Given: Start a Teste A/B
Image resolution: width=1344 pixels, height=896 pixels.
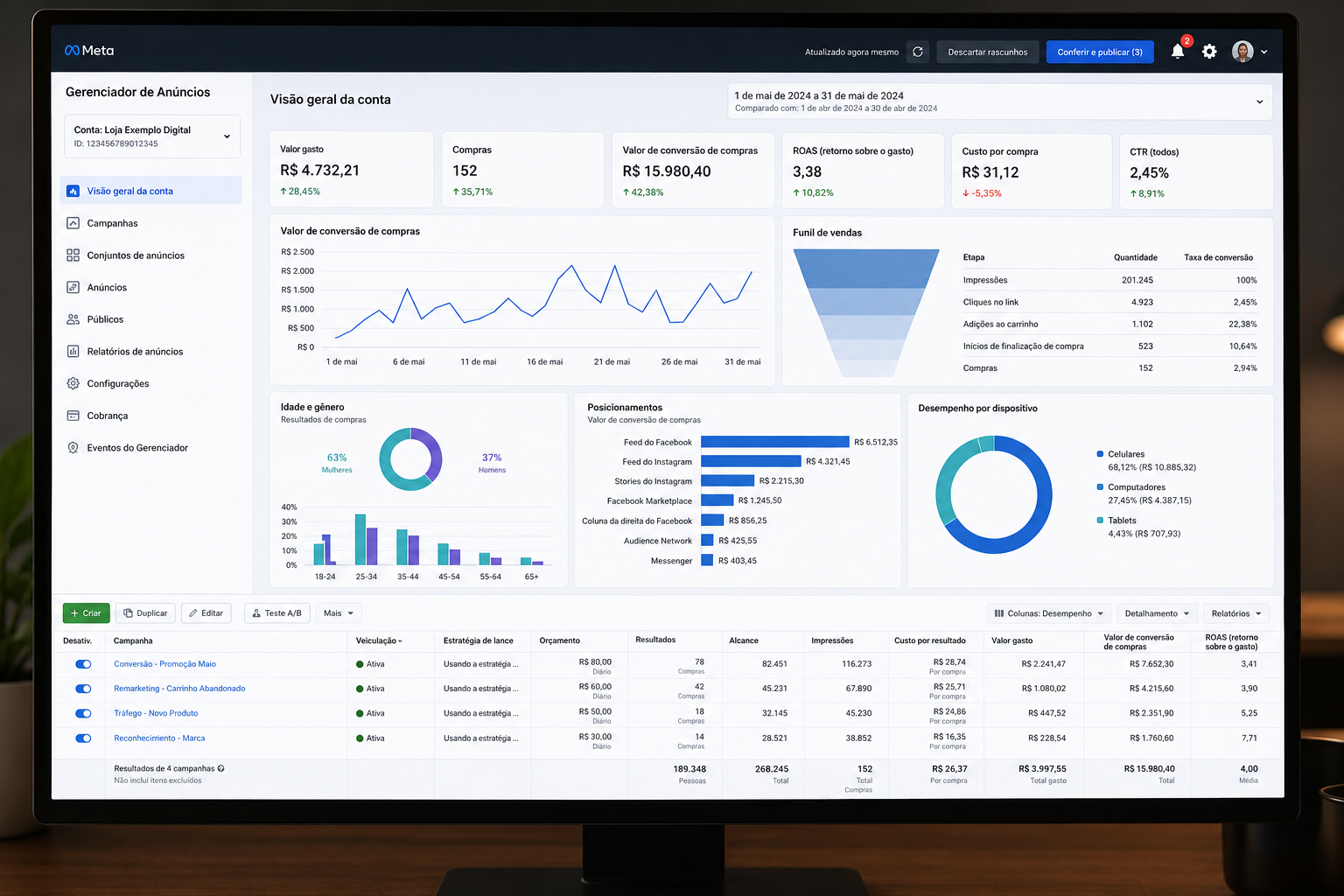Looking at the screenshot, I should coord(277,613).
